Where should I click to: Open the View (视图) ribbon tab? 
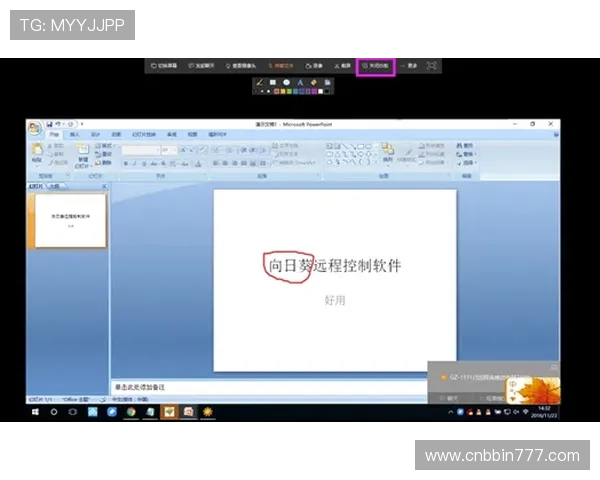[192, 134]
